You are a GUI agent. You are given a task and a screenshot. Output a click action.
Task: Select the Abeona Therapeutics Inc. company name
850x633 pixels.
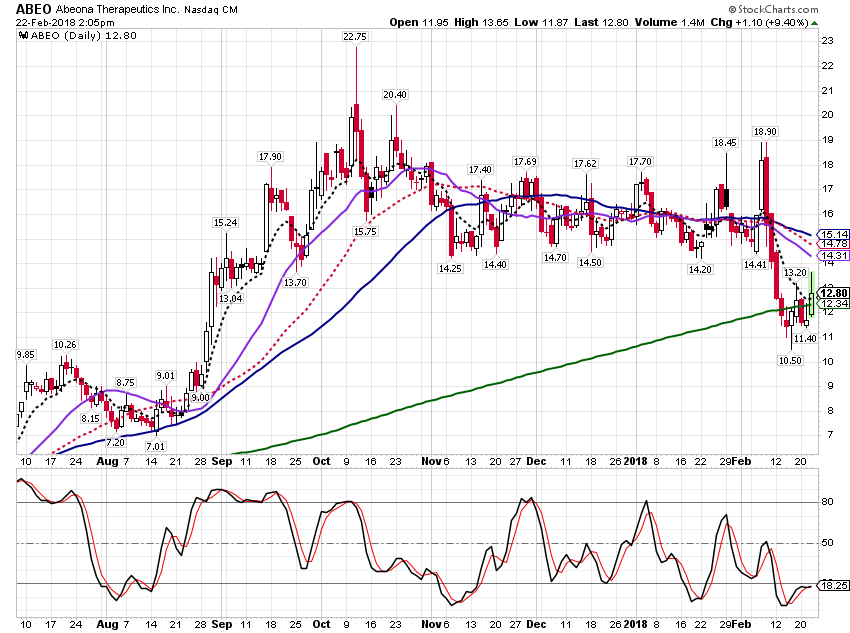(x=117, y=9)
